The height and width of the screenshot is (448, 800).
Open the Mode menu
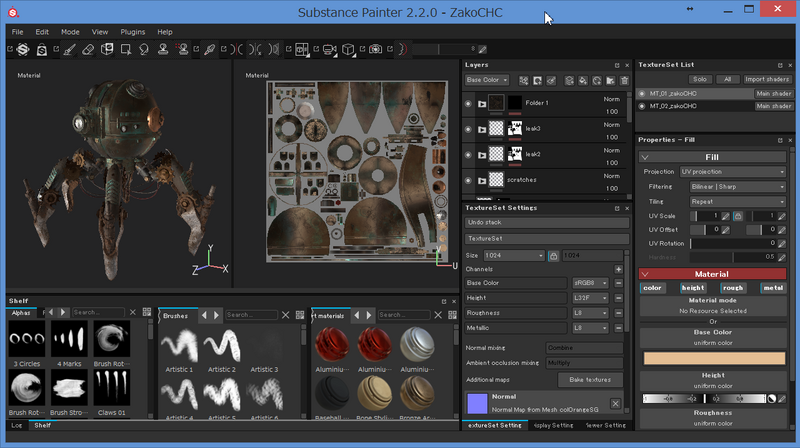click(70, 32)
